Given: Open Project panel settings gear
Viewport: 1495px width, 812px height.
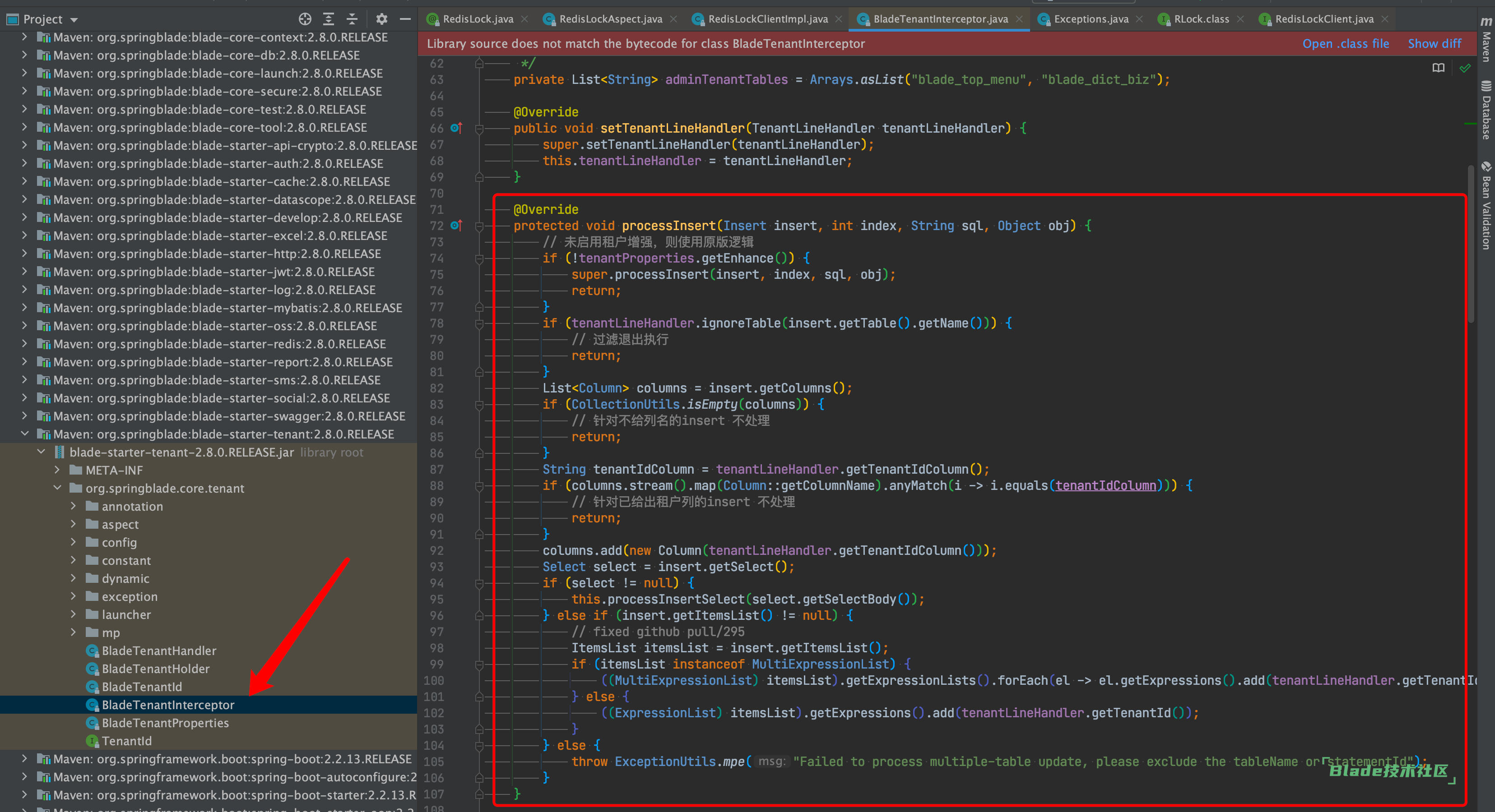Looking at the screenshot, I should pyautogui.click(x=381, y=19).
